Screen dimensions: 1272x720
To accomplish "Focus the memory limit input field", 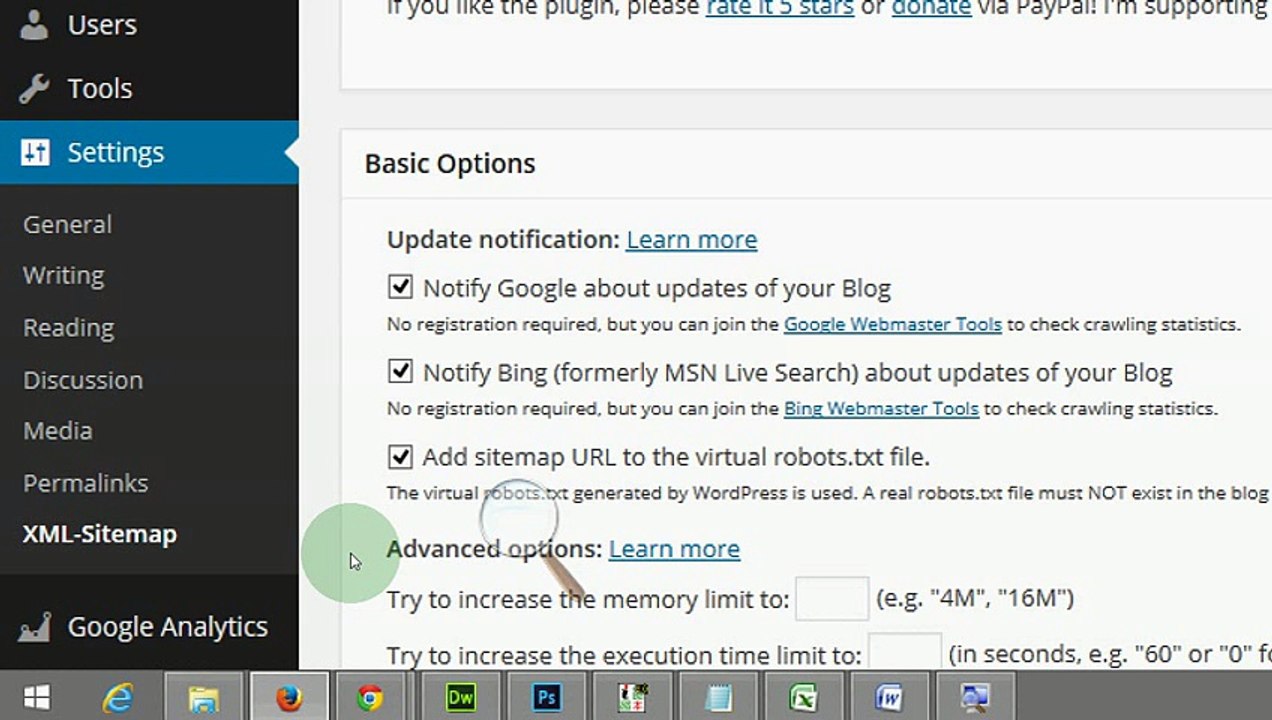I will 832,599.
